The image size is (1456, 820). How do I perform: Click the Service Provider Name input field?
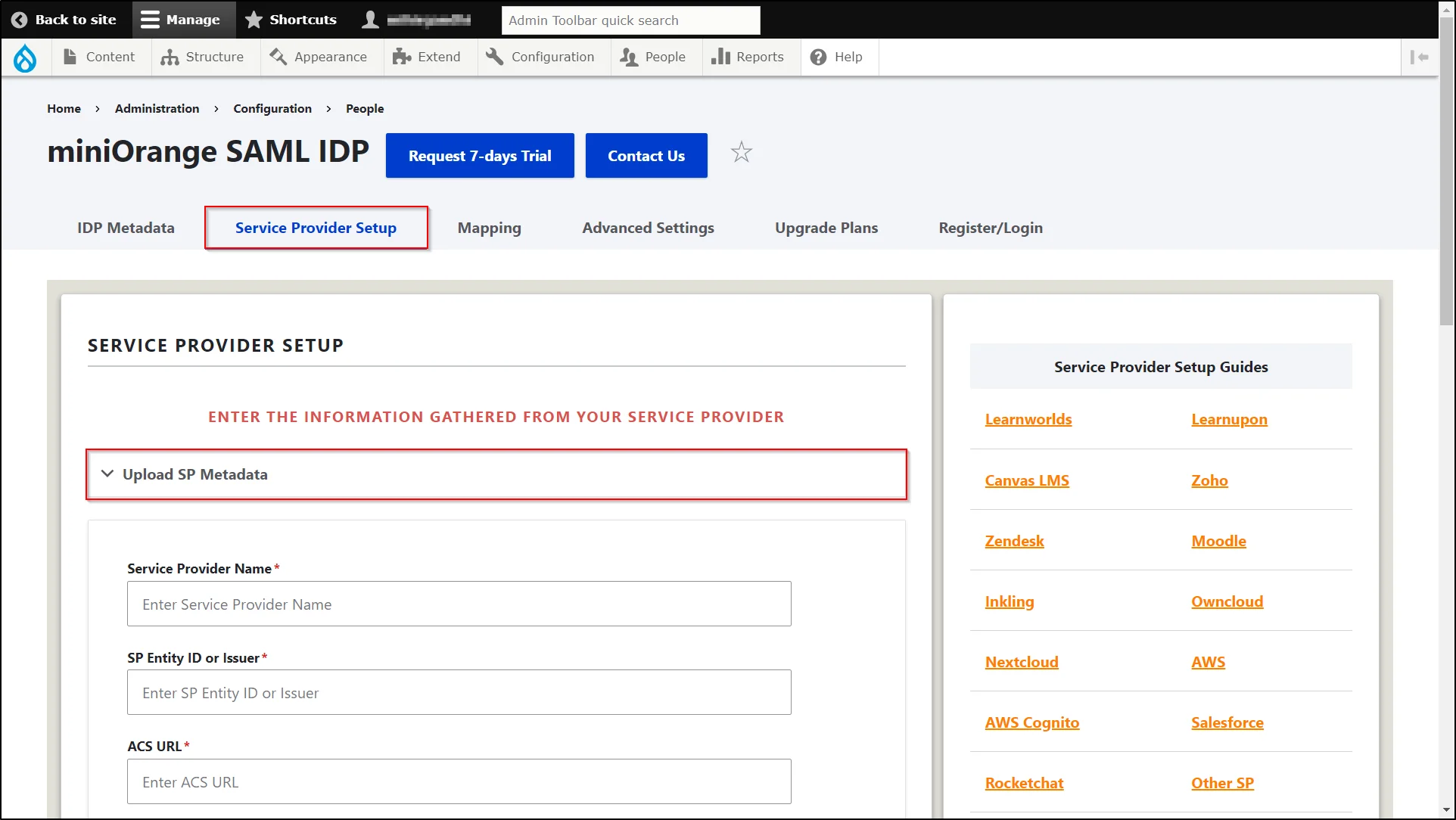(x=459, y=603)
